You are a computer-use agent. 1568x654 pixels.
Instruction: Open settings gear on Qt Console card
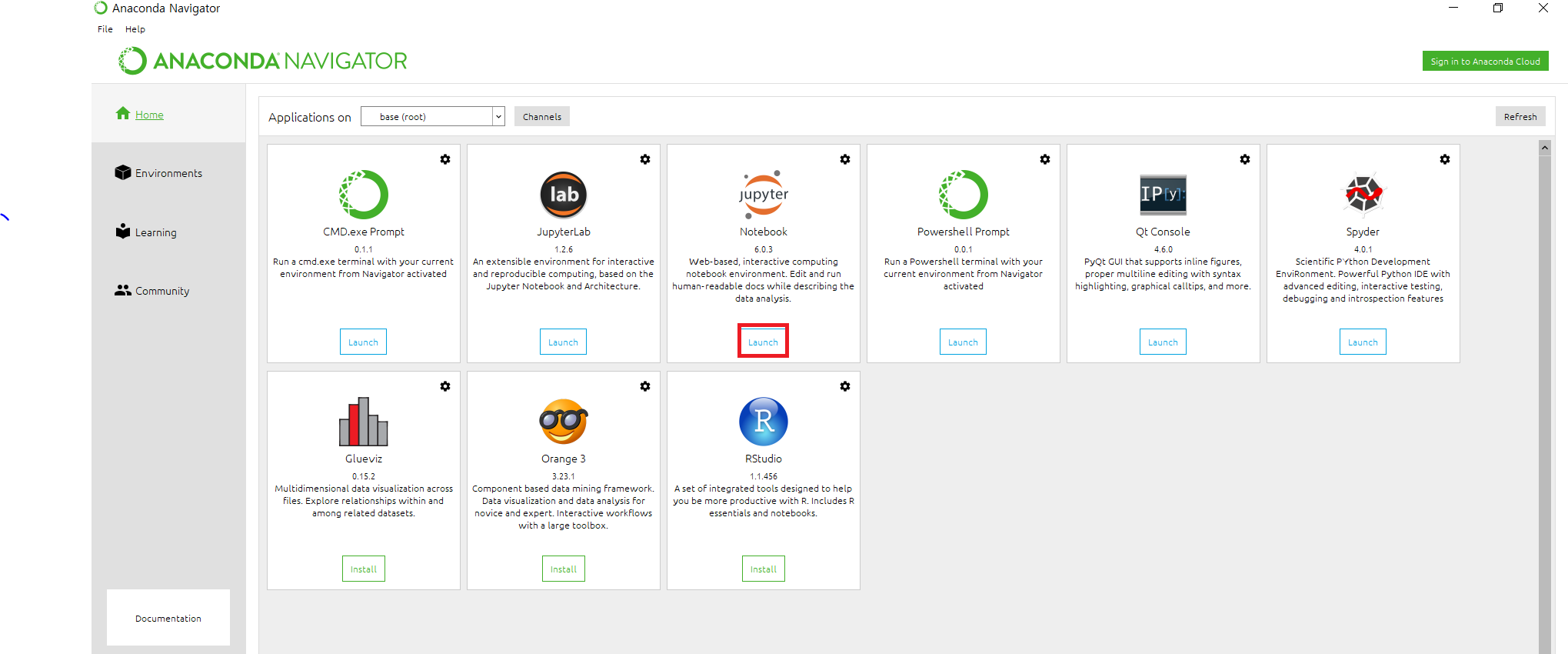click(1245, 159)
